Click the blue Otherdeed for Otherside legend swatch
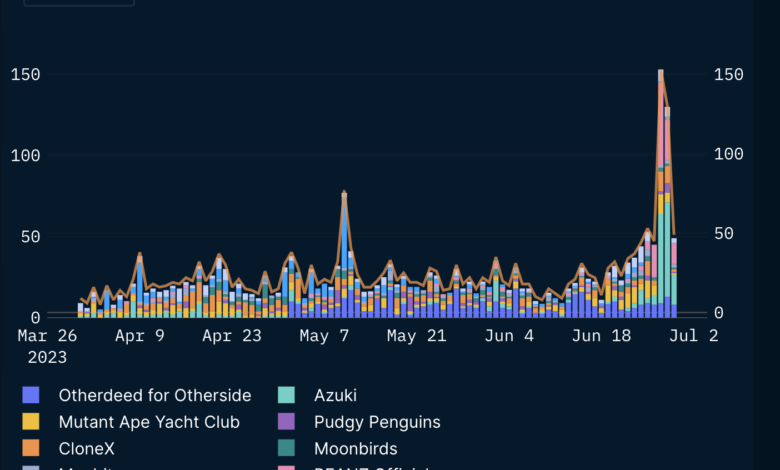780x470 pixels. pos(30,395)
